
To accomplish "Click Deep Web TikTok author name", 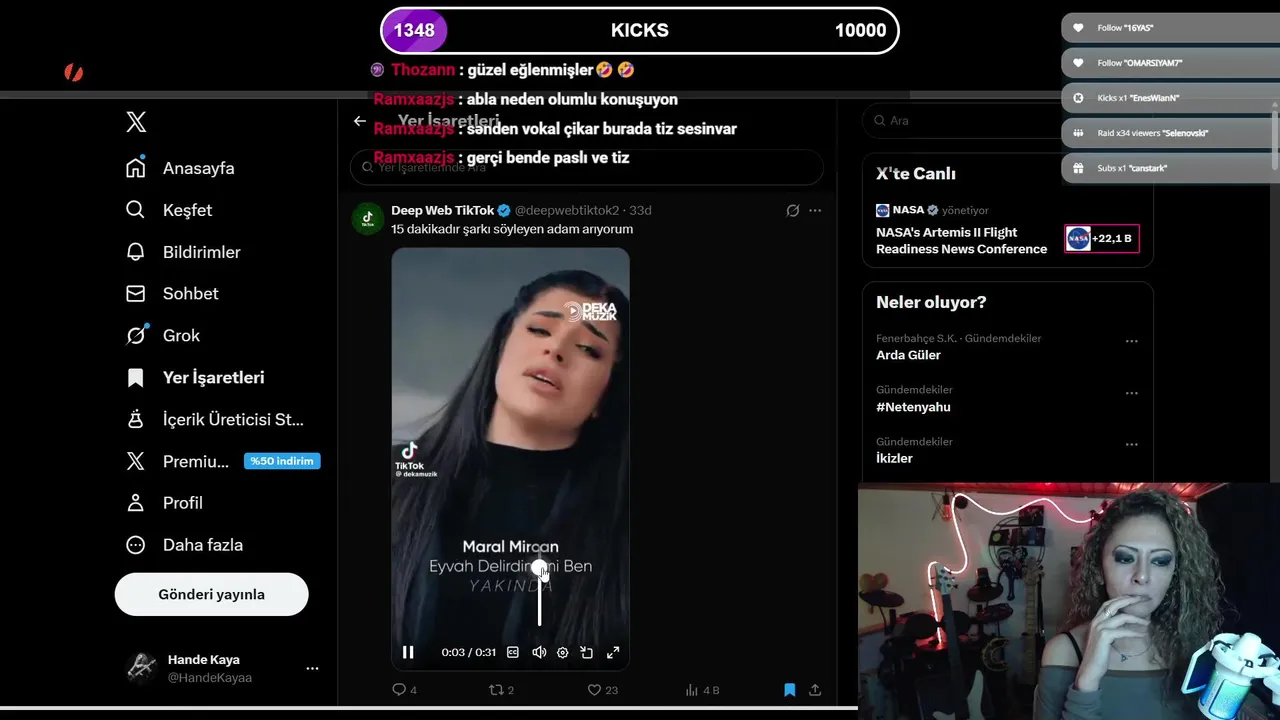I will click(x=442, y=210).
